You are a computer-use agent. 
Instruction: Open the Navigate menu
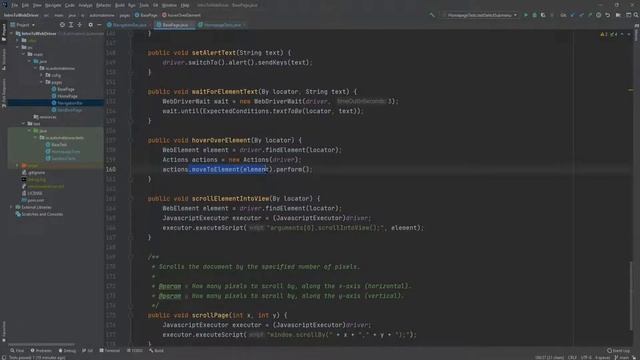(x=53, y=5)
